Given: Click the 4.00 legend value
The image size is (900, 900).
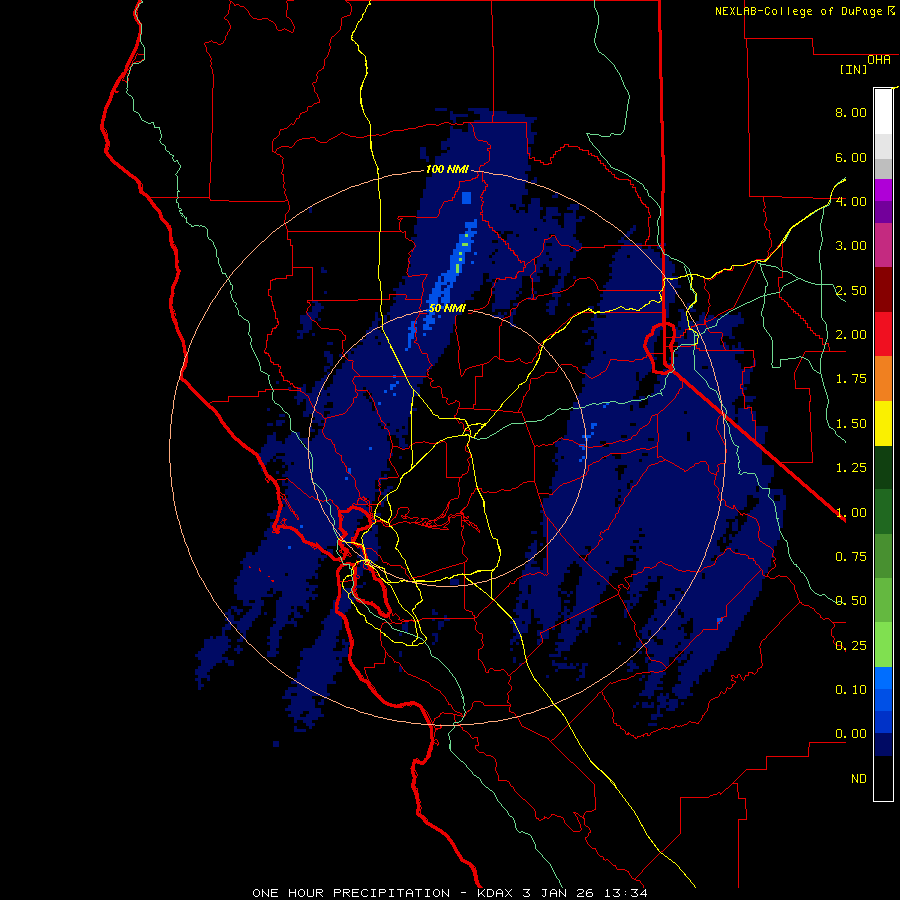Looking at the screenshot, I should click(x=851, y=201).
